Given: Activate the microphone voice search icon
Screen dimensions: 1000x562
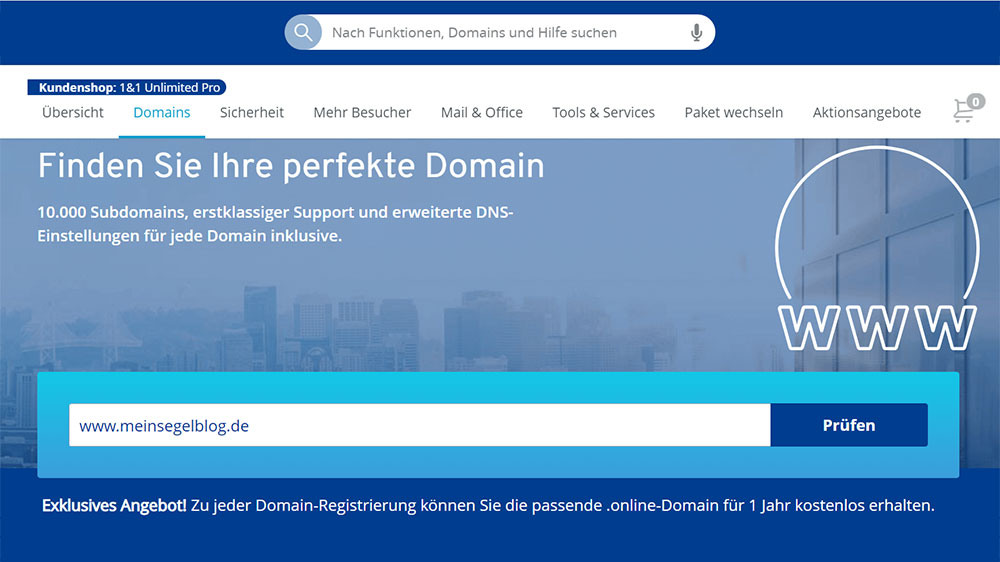Looking at the screenshot, I should (x=696, y=33).
